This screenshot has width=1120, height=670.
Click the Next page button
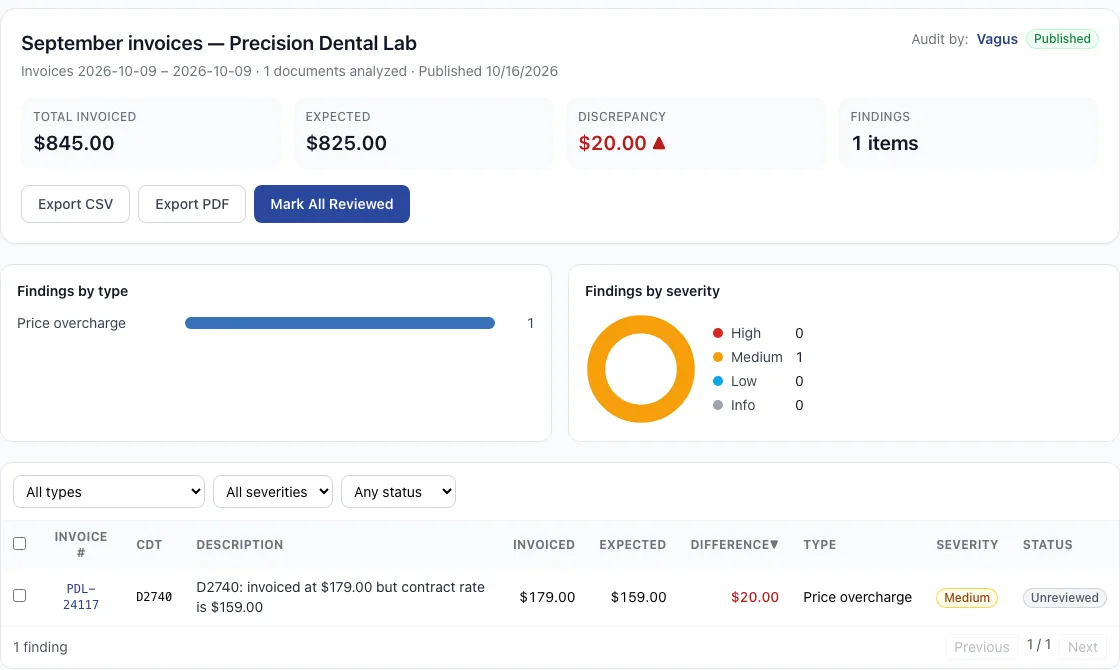coord(1083,647)
